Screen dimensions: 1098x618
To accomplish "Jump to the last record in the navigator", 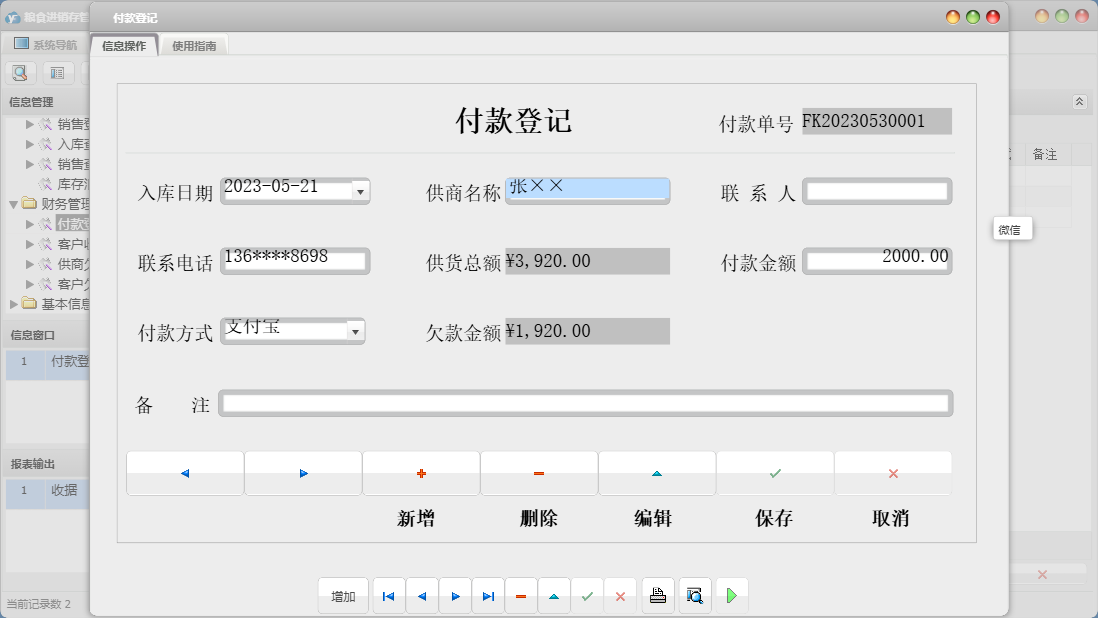I will click(488, 595).
